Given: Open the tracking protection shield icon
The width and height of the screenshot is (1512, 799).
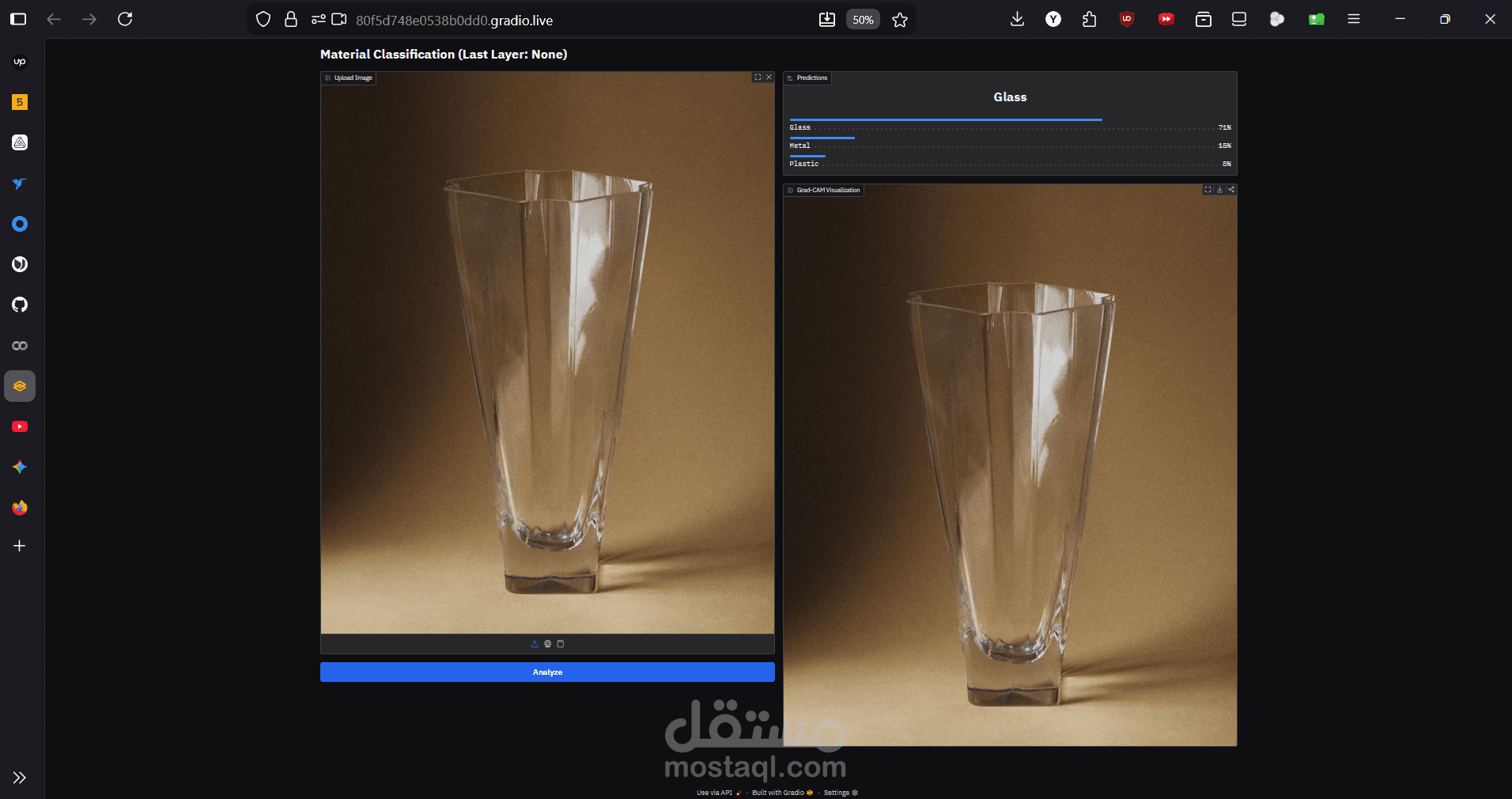Looking at the screenshot, I should (x=263, y=20).
